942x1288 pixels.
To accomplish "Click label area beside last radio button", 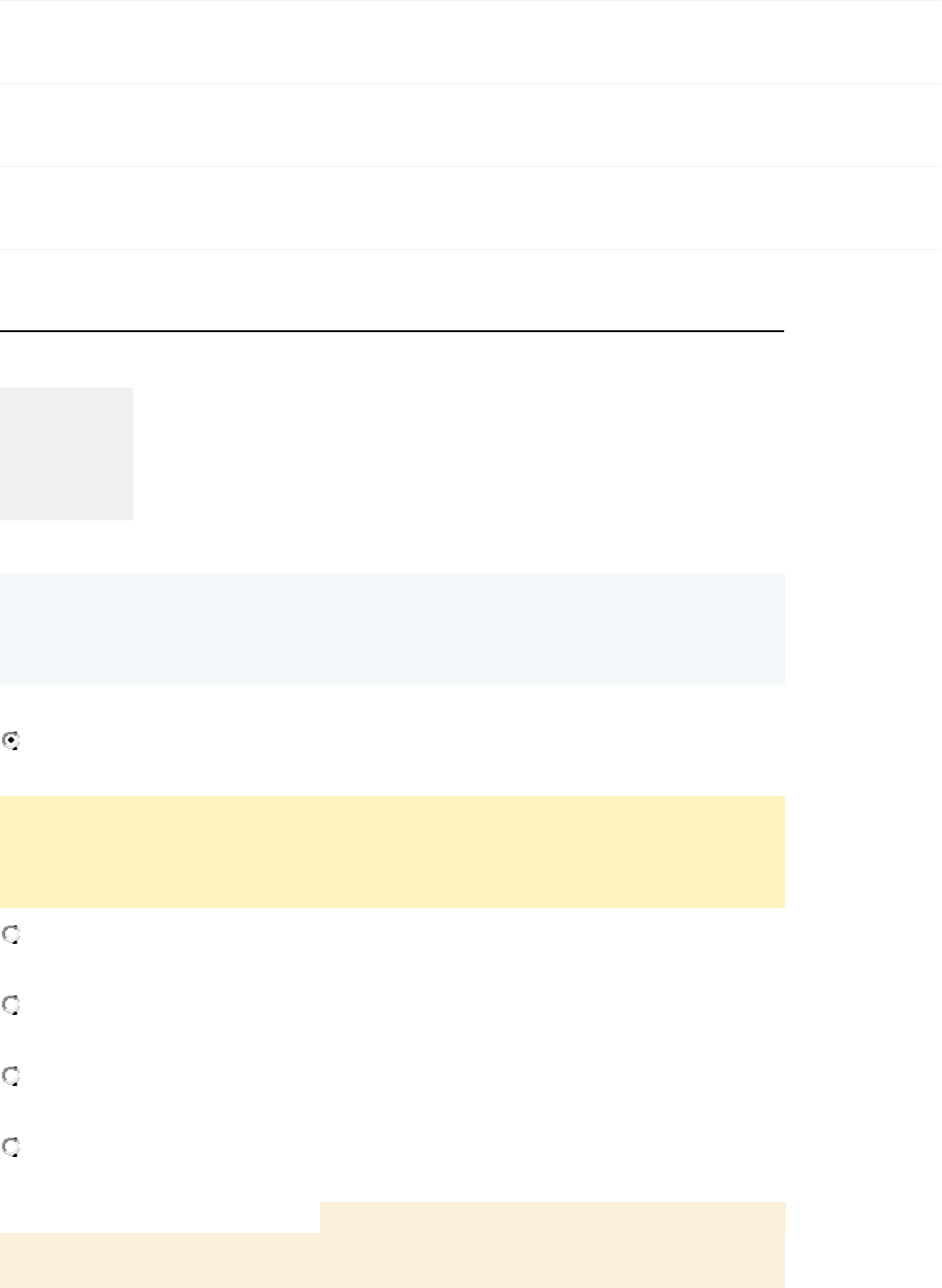I will [185, 1147].
